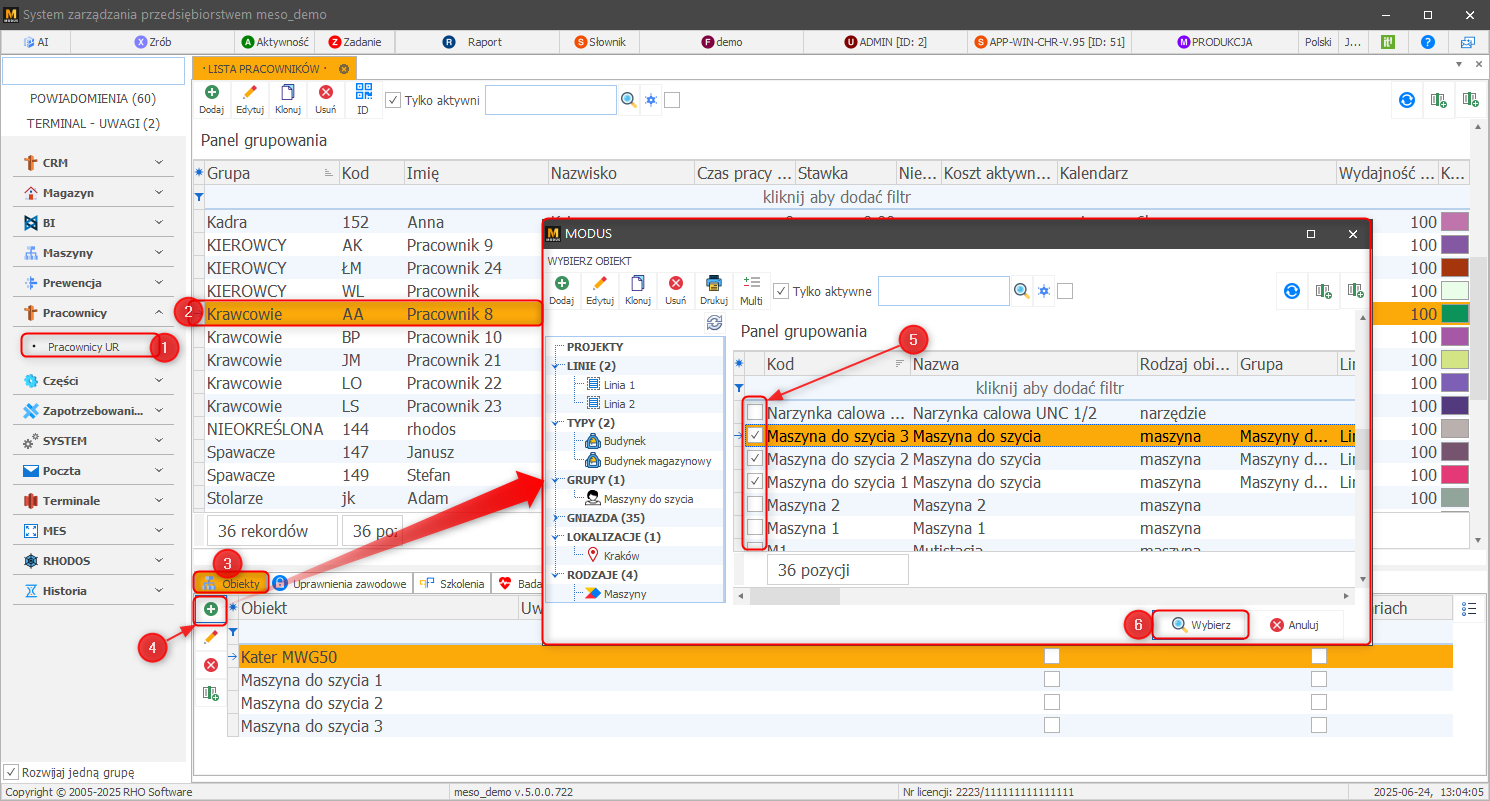Click the Wybierz button

tap(1201, 625)
